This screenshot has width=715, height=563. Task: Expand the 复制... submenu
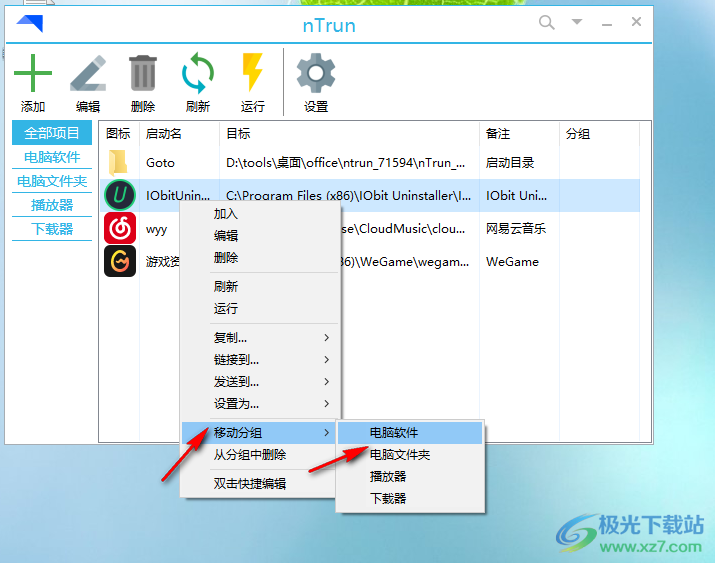[x=260, y=338]
